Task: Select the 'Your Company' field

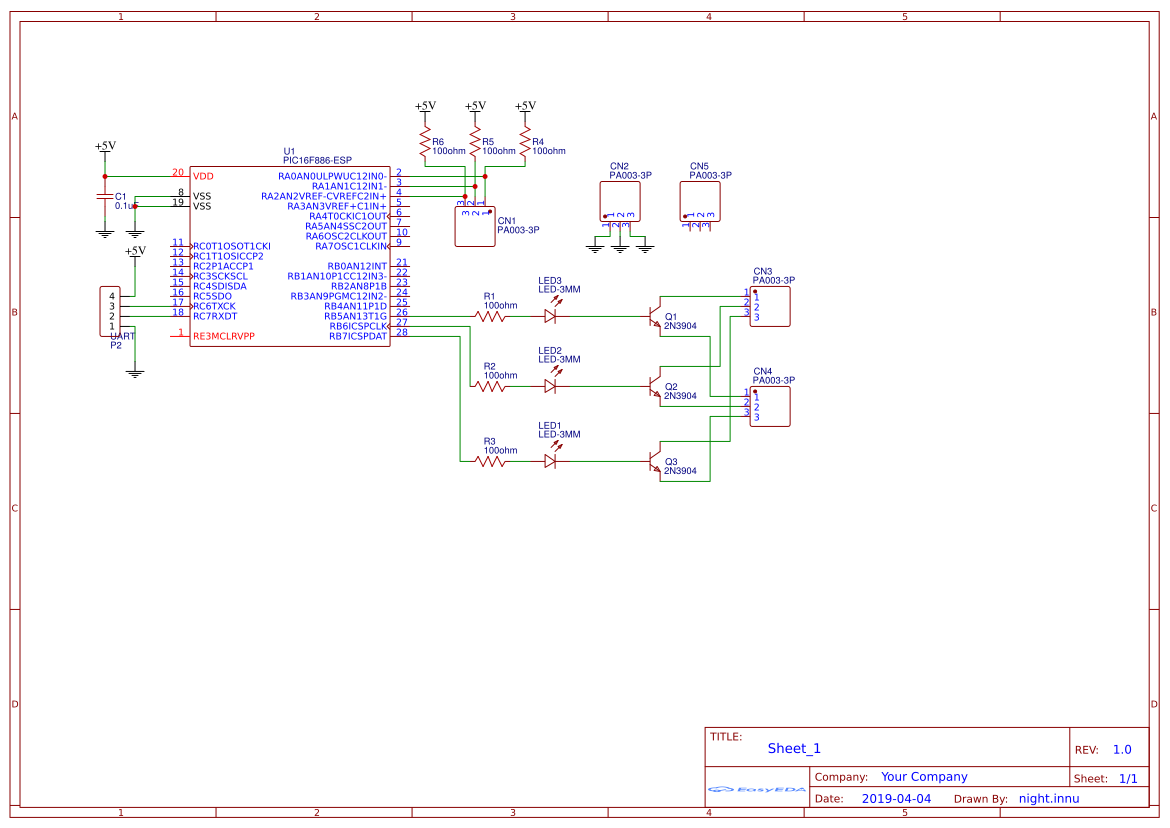Action: (924, 777)
